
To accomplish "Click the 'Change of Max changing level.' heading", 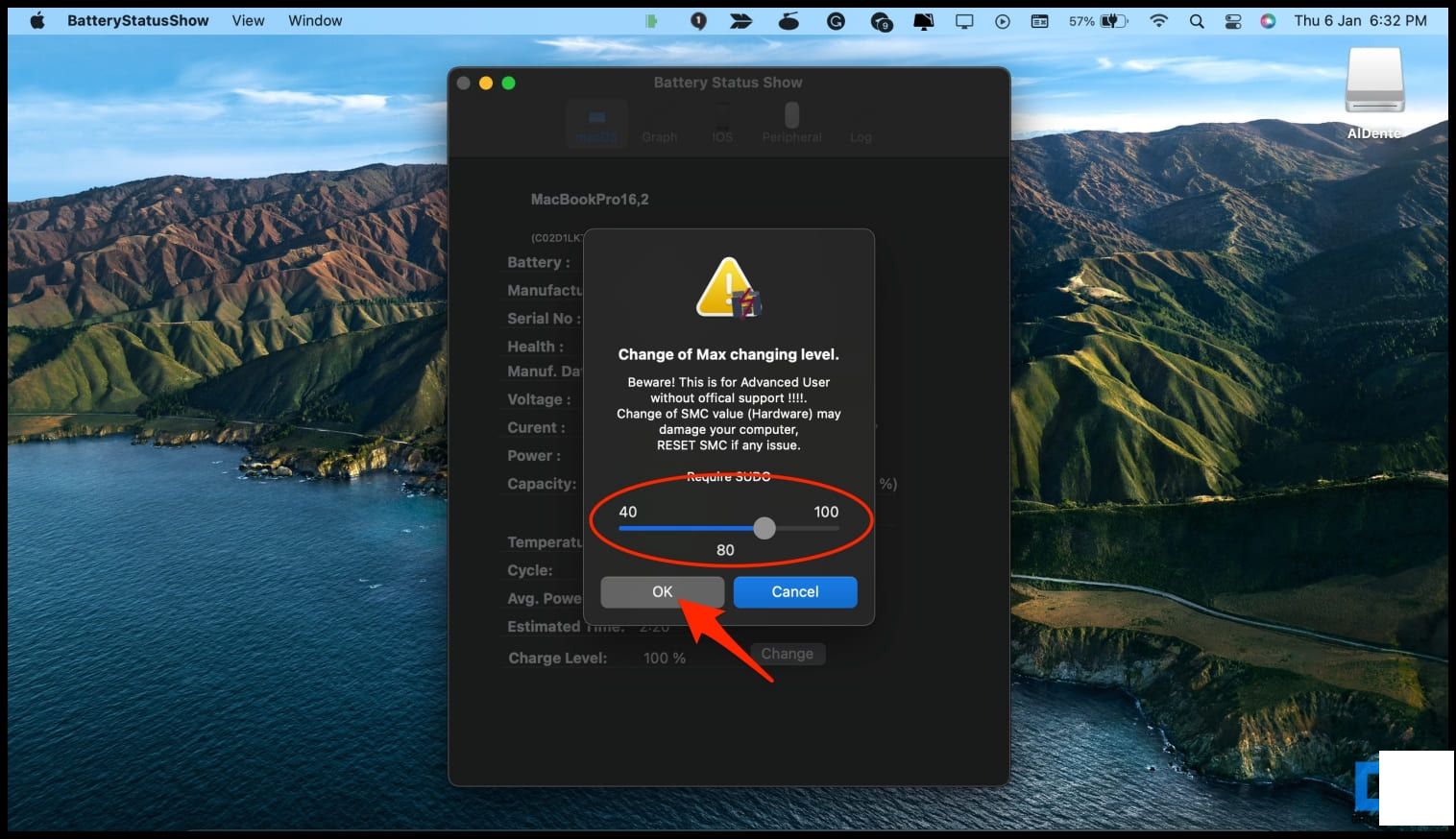I will 728,354.
